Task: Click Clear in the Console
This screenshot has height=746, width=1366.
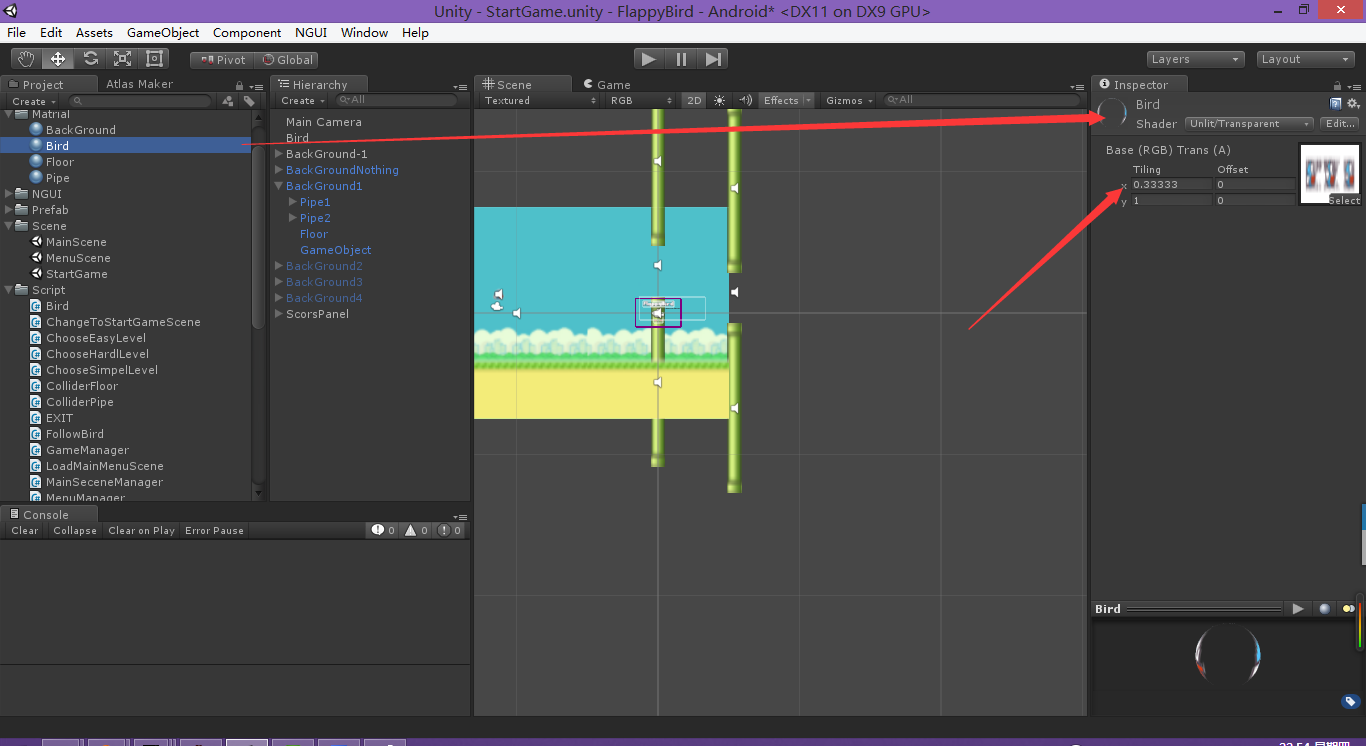Action: (25, 531)
